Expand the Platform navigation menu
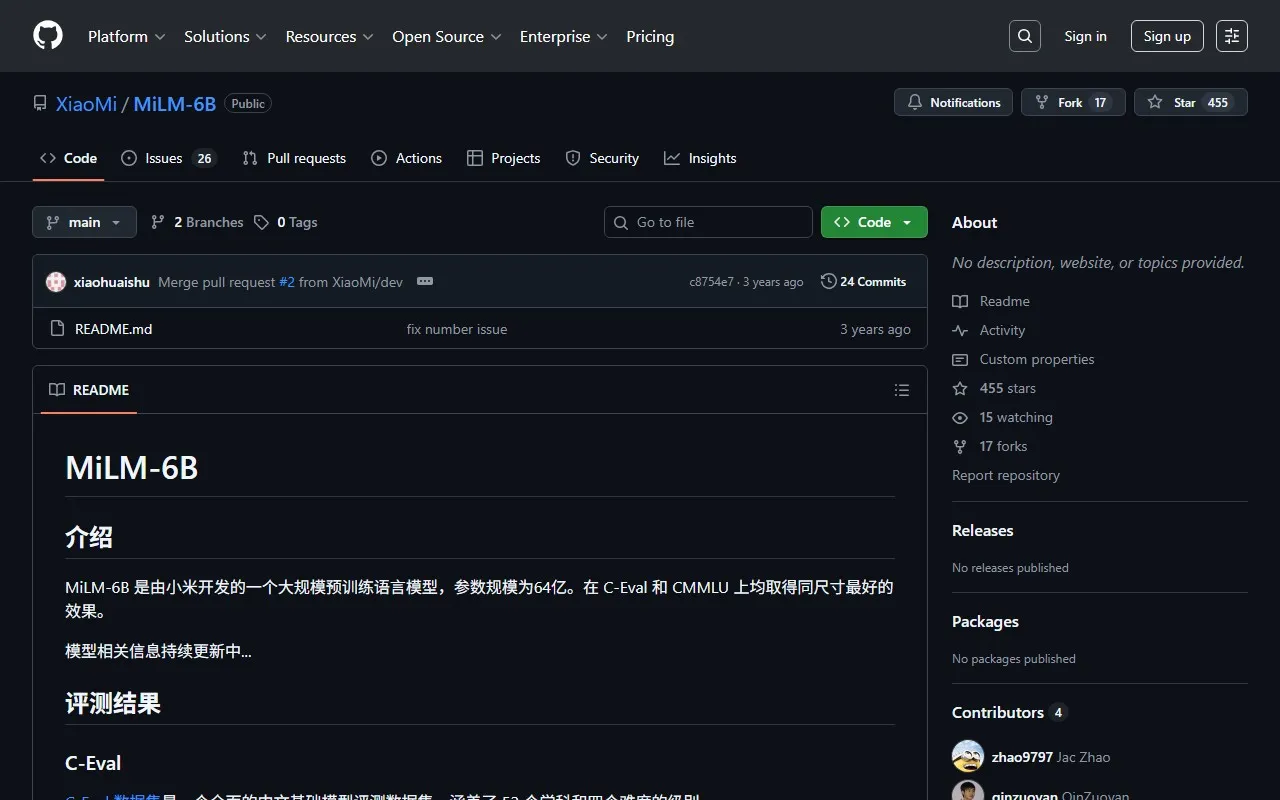1280x800 pixels. click(126, 36)
